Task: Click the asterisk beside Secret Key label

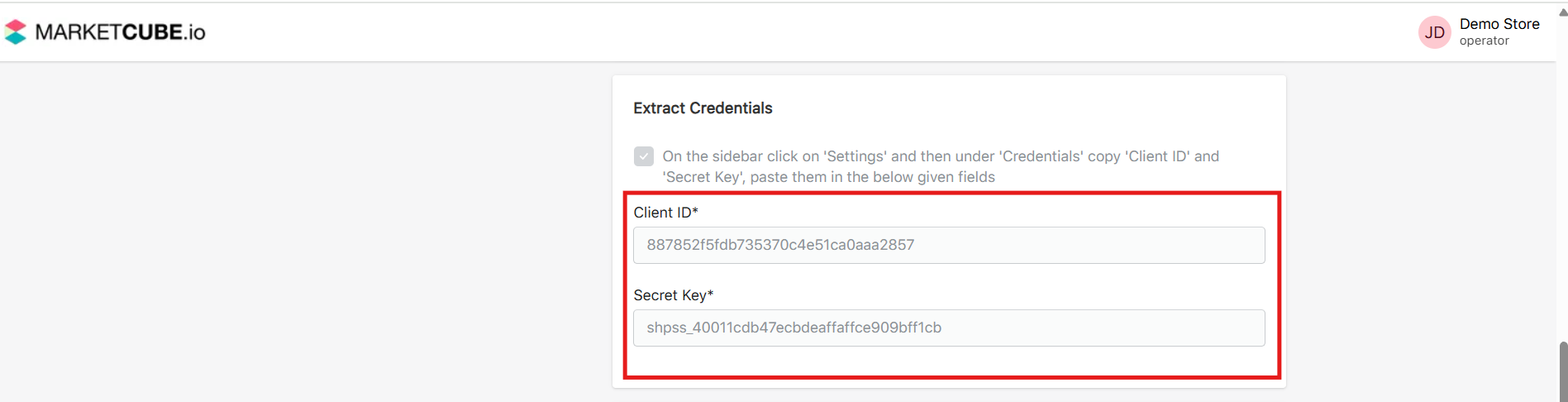Action: (x=711, y=294)
